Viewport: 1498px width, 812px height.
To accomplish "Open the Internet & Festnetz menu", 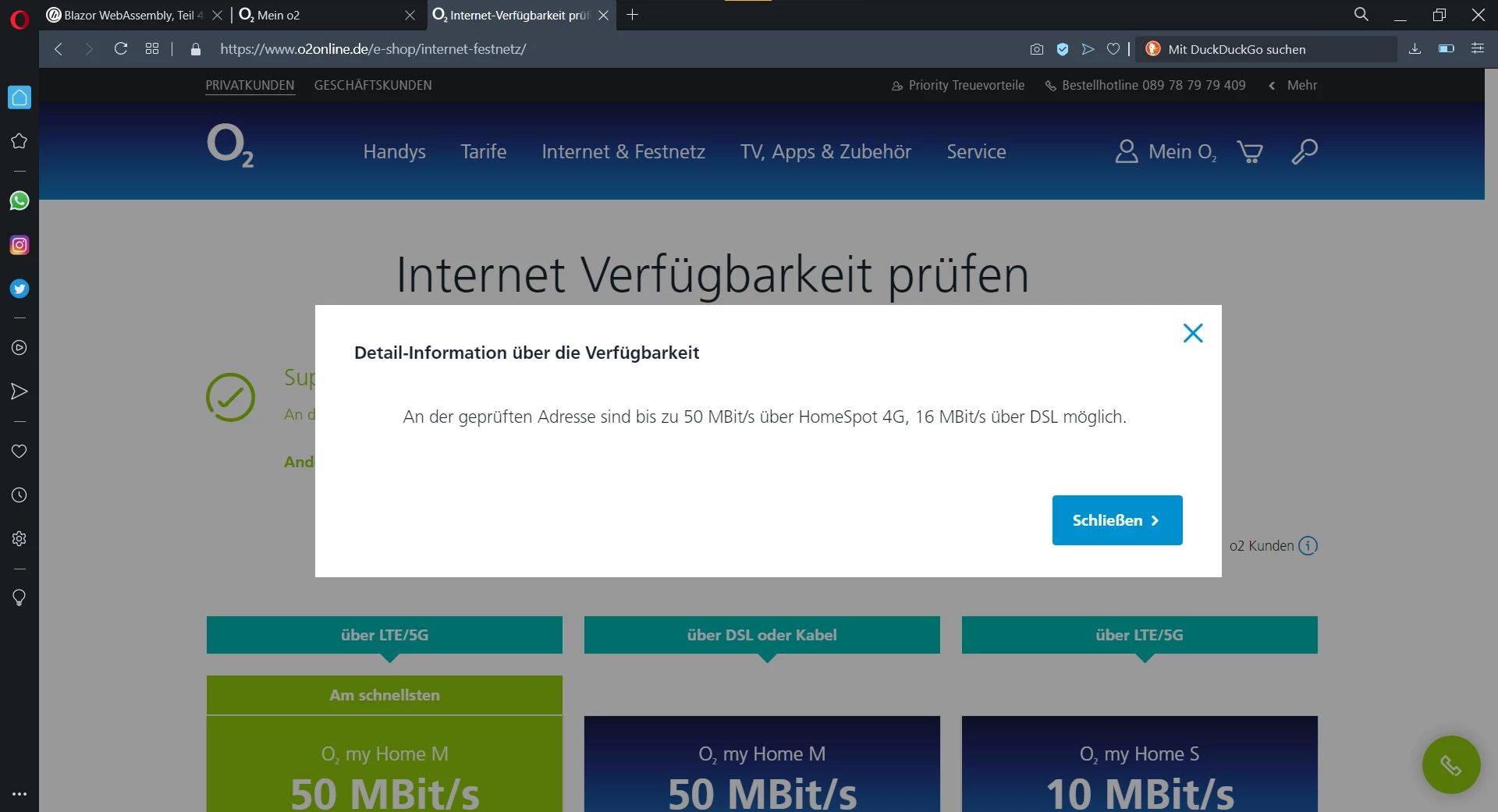I will pos(623,152).
